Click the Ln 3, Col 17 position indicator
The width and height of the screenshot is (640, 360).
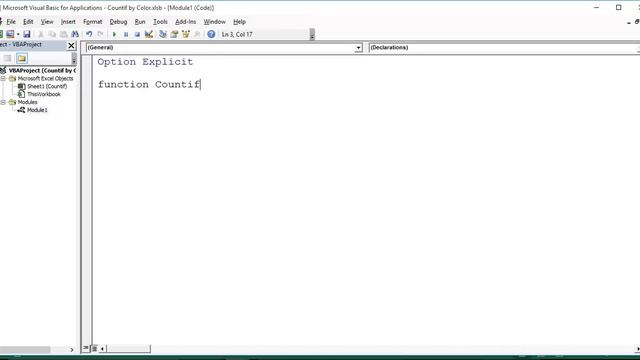(237, 34)
